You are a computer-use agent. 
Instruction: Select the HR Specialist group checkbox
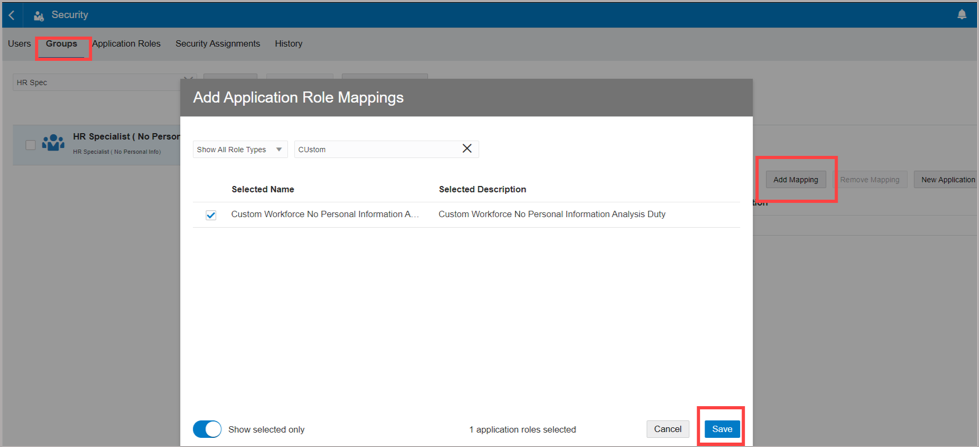[x=30, y=145]
